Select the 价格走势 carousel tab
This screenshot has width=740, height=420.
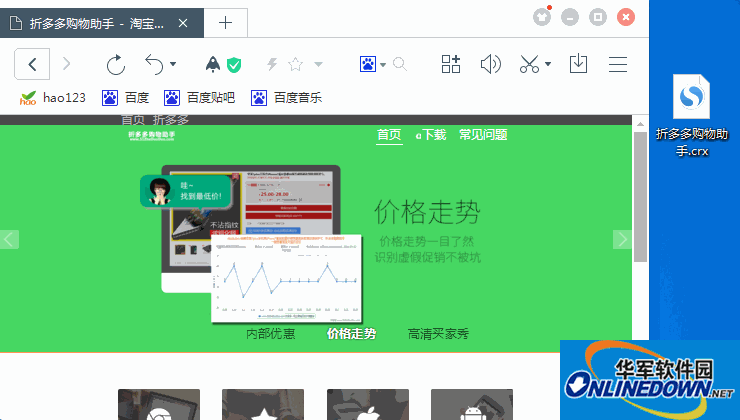pyautogui.click(x=352, y=334)
